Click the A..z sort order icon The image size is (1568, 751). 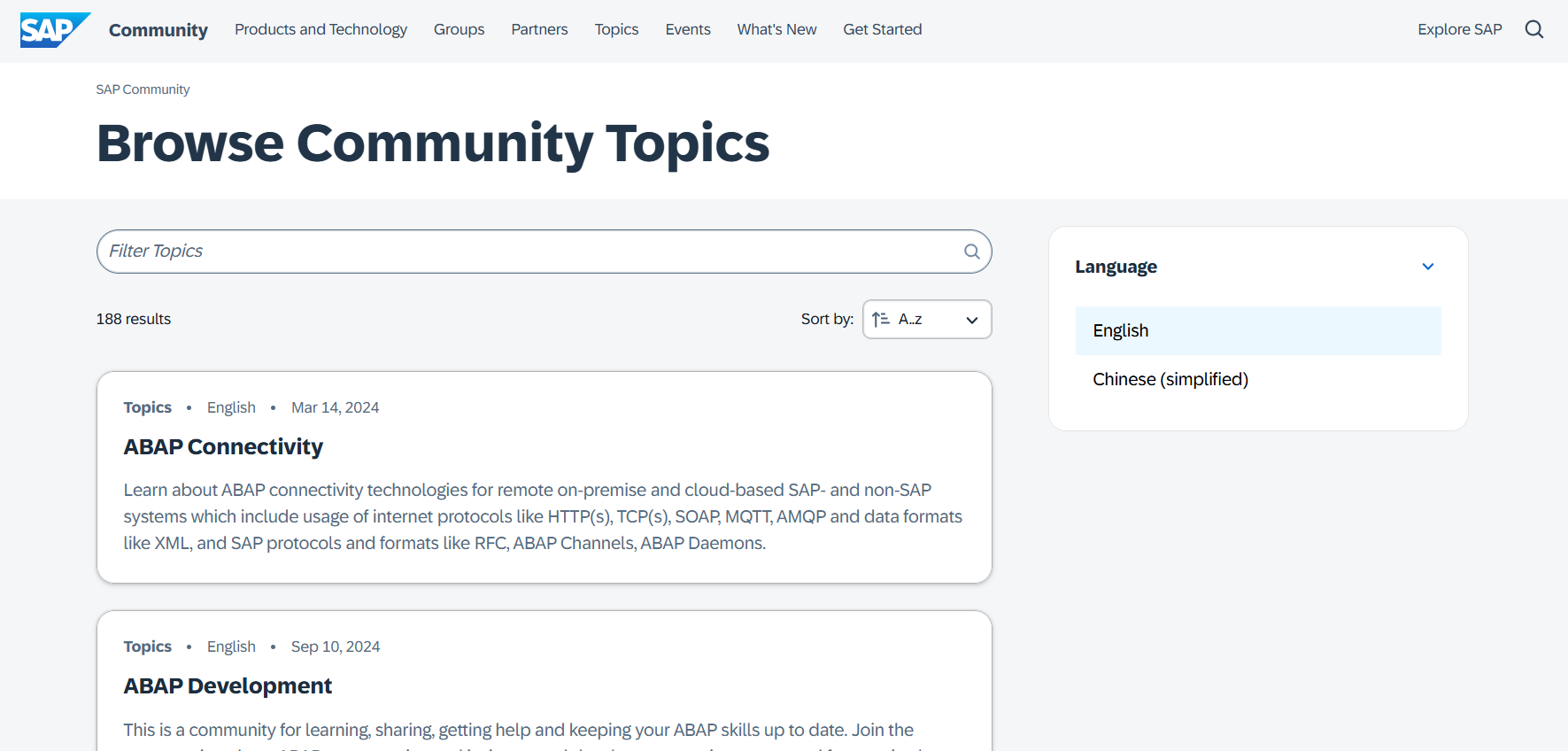[x=880, y=320]
